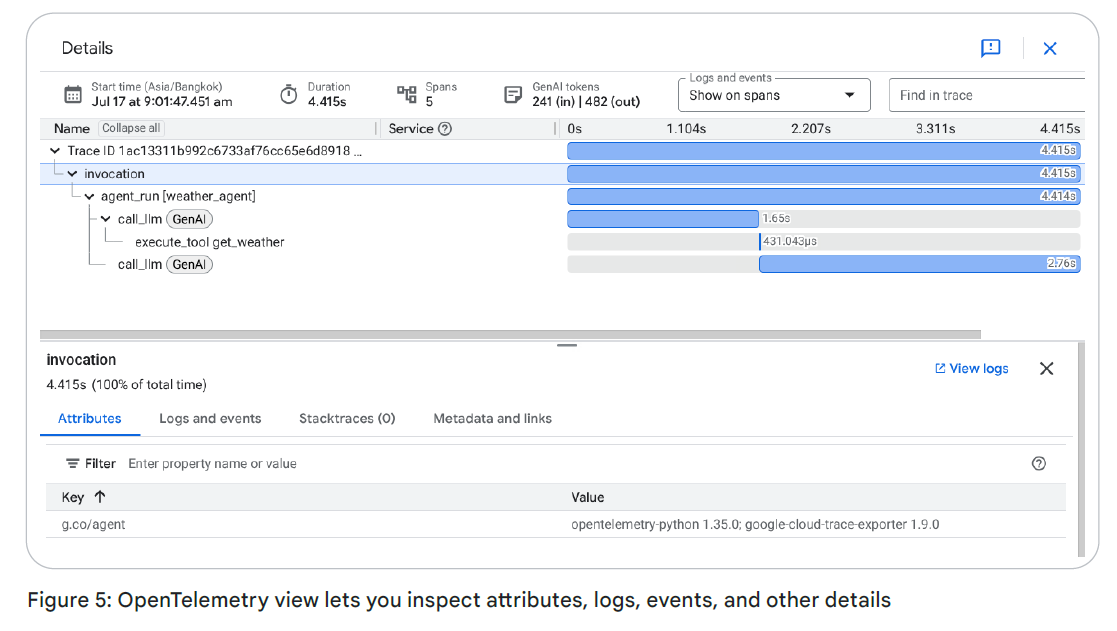Click the GenAI tokens icon
The image size is (1117, 631).
(x=513, y=95)
